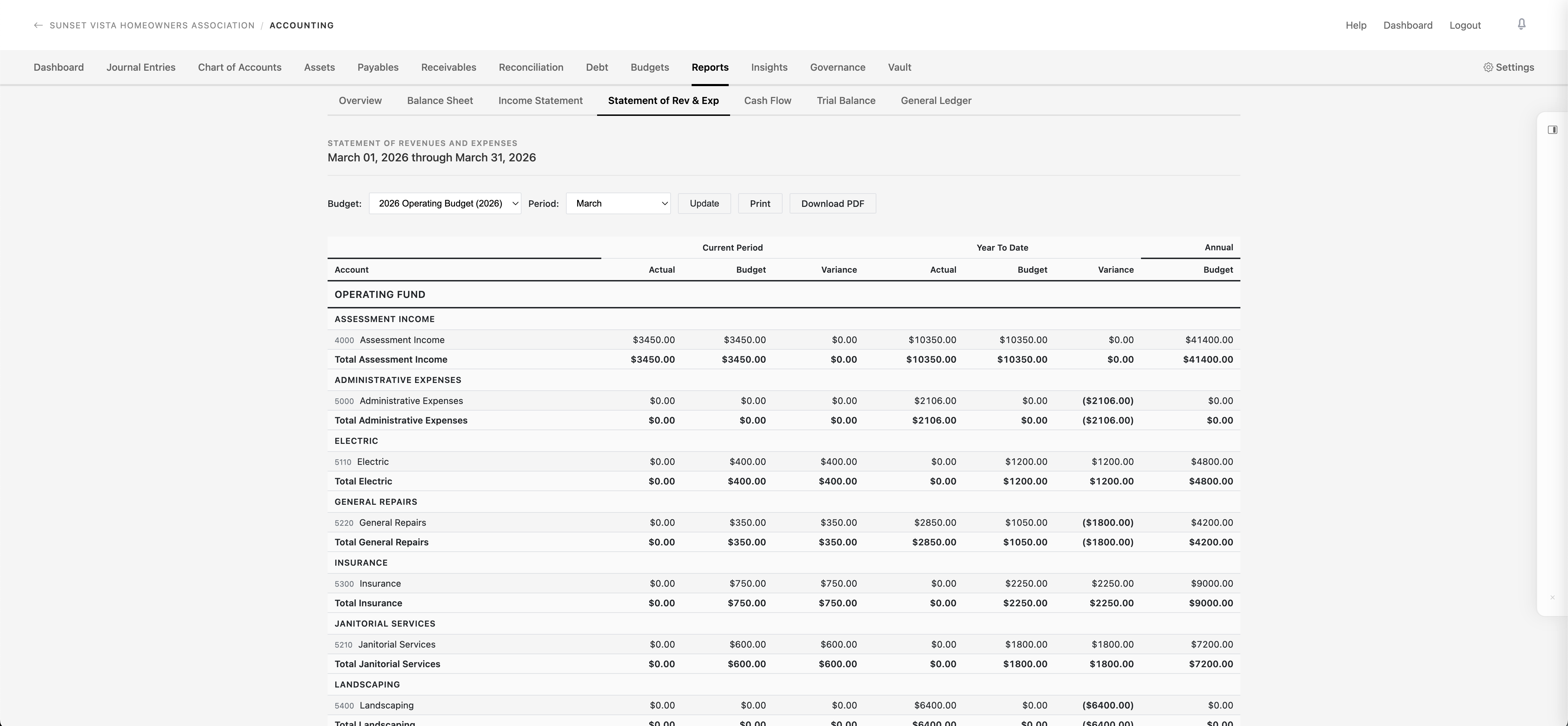Click the Total Electric row label
The width and height of the screenshot is (1568, 726).
363,481
